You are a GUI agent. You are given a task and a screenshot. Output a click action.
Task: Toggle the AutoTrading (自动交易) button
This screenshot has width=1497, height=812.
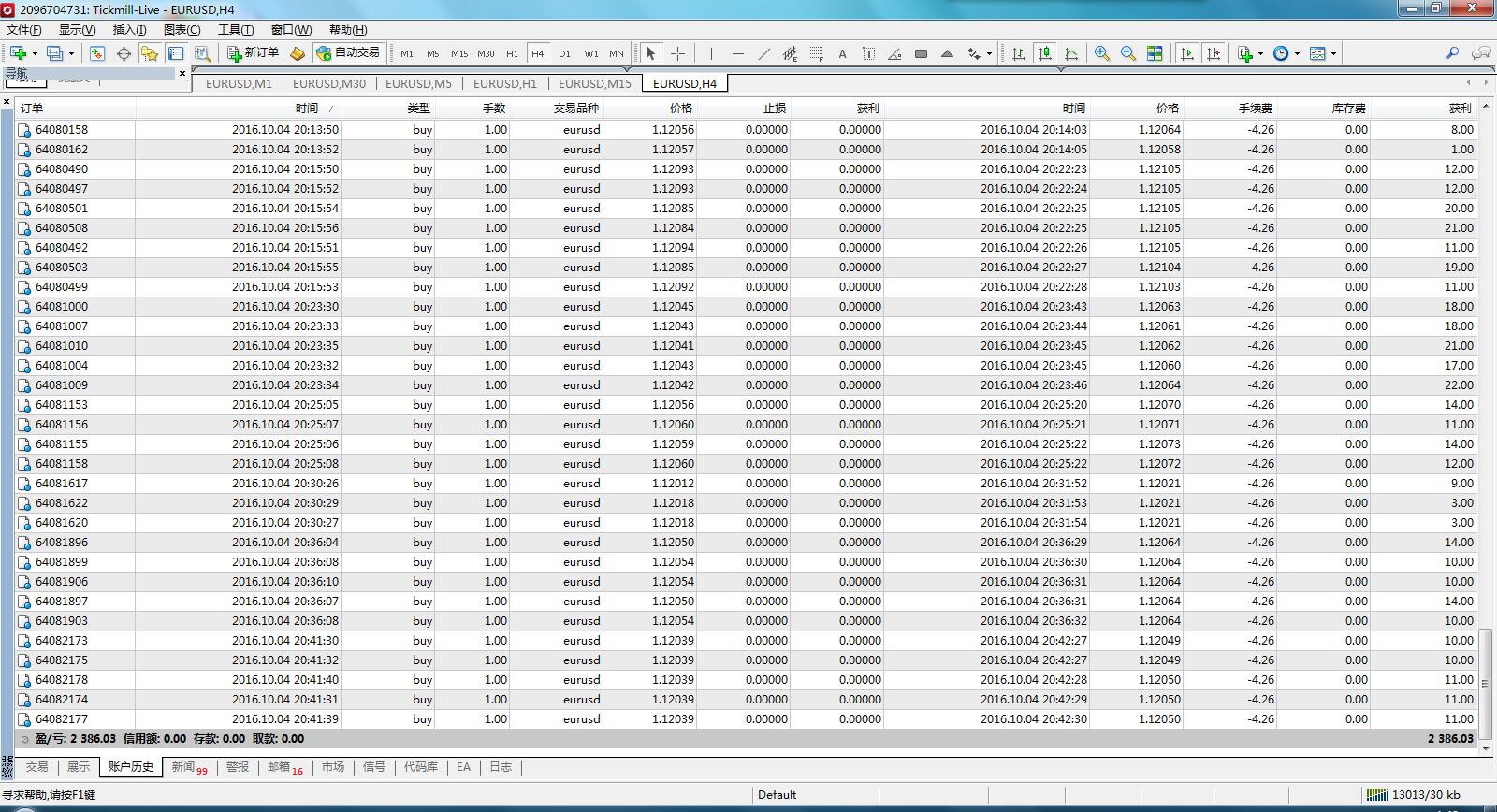(348, 53)
